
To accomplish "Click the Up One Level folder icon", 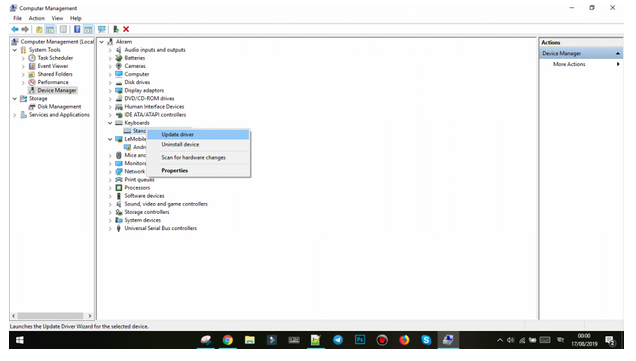I will pyautogui.click(x=39, y=29).
